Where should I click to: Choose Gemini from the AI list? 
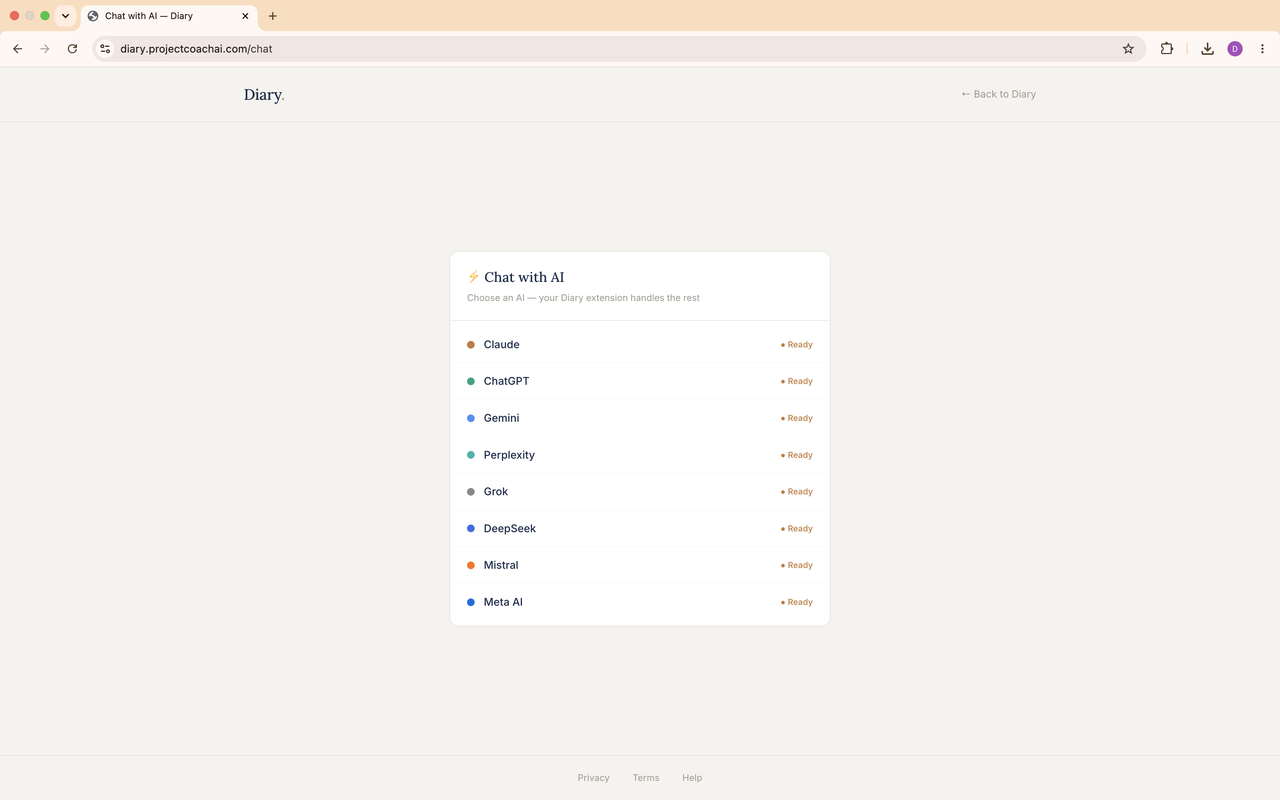640,418
